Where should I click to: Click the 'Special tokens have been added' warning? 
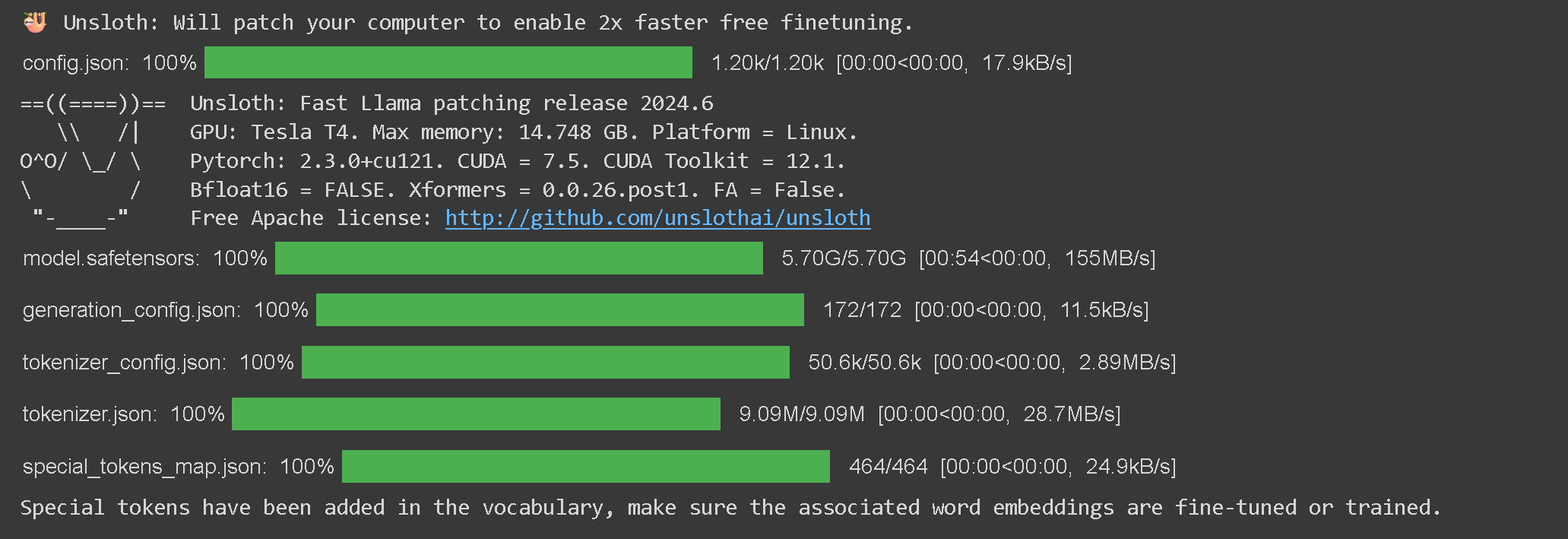click(730, 508)
